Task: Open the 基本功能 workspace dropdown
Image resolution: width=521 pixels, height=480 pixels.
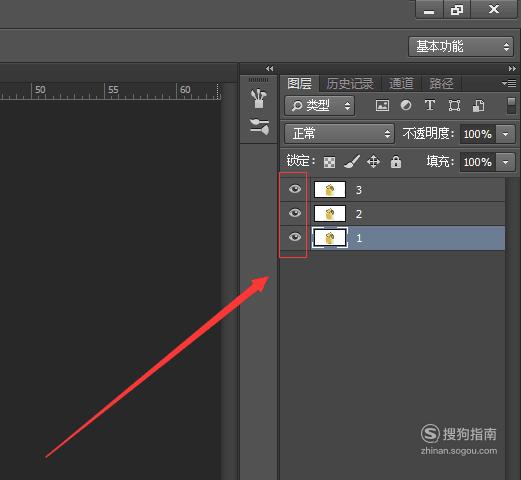Action: click(x=461, y=47)
